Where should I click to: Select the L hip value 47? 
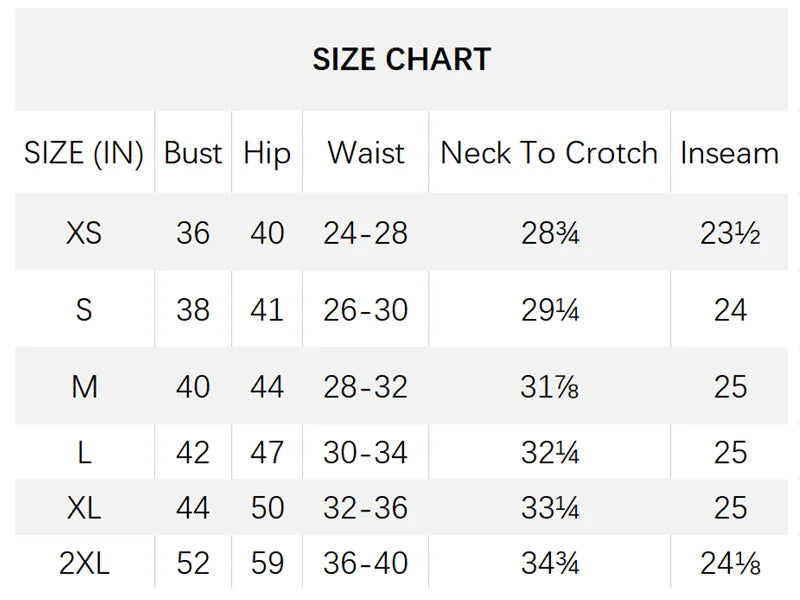point(267,453)
